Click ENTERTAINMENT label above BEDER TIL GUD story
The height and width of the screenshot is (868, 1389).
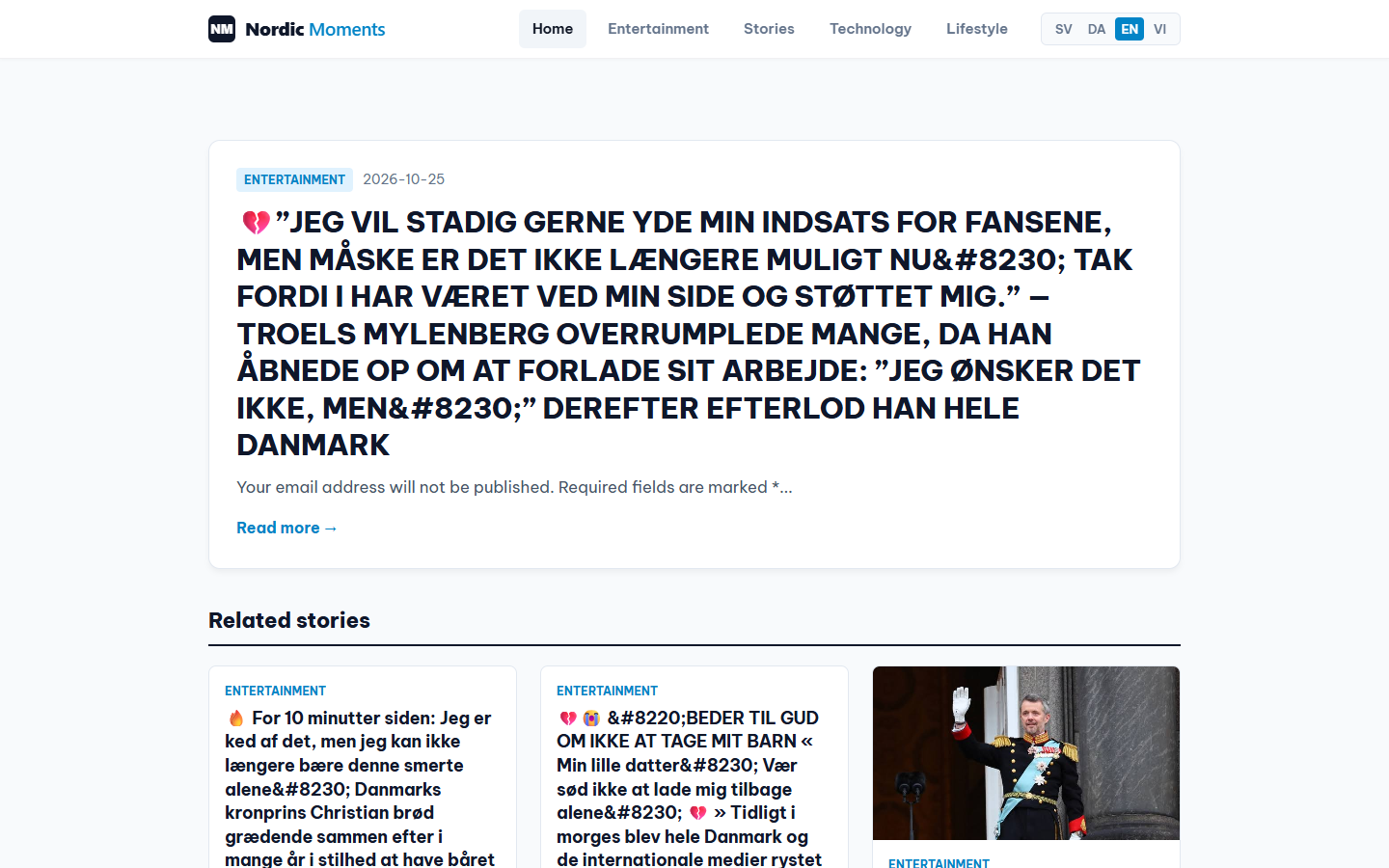coord(607,691)
